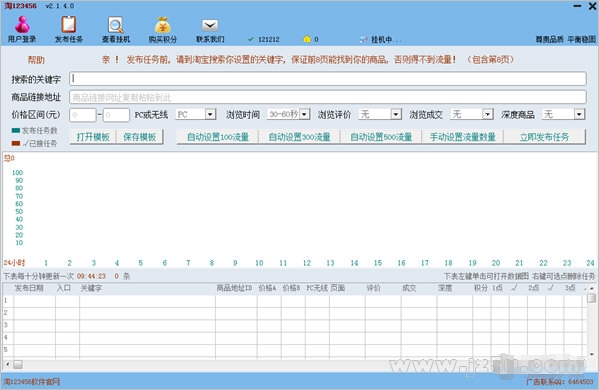Click 自动设置500流量 button
Viewport: 599px width, 390px height.
[381, 137]
